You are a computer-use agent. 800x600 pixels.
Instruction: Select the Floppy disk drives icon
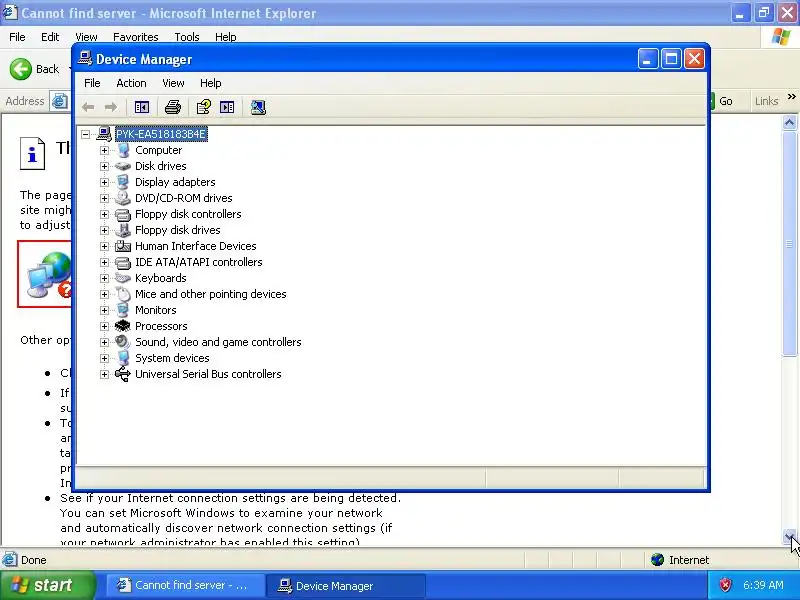[123, 230]
